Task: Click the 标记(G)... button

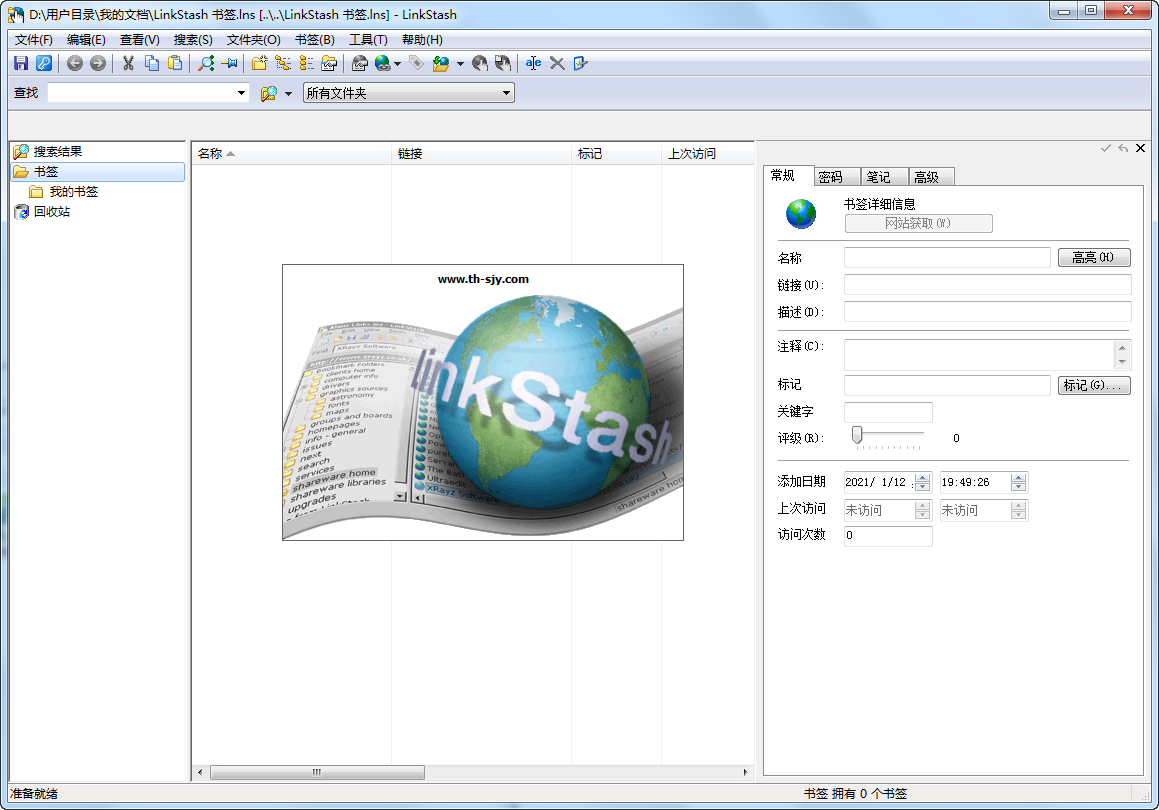Action: click(x=1093, y=385)
